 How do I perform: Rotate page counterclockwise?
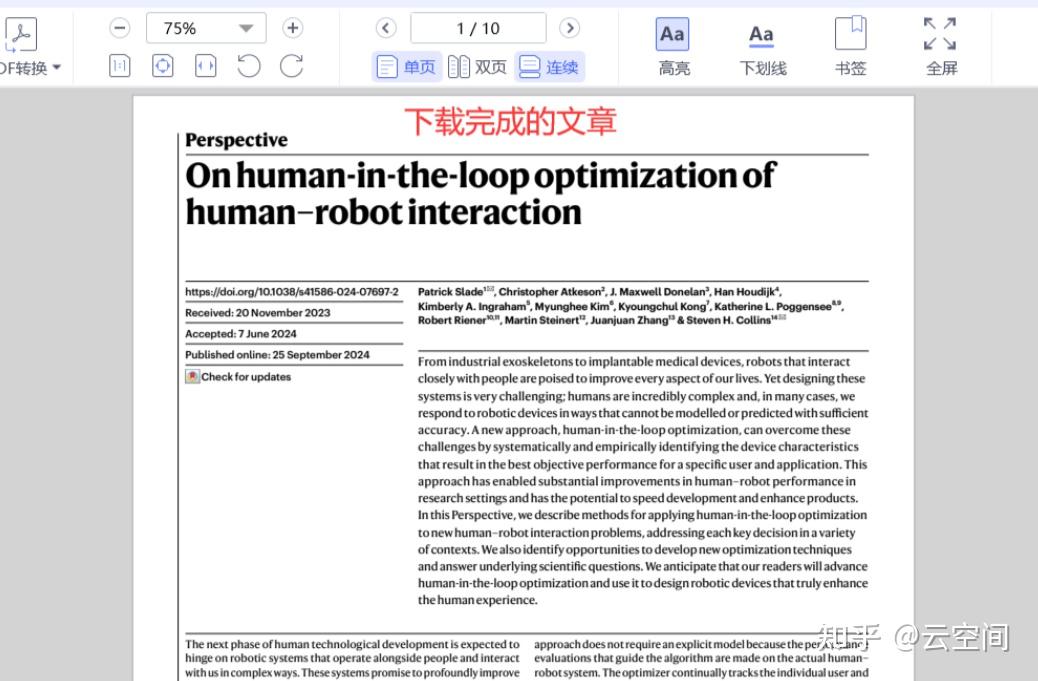249,66
